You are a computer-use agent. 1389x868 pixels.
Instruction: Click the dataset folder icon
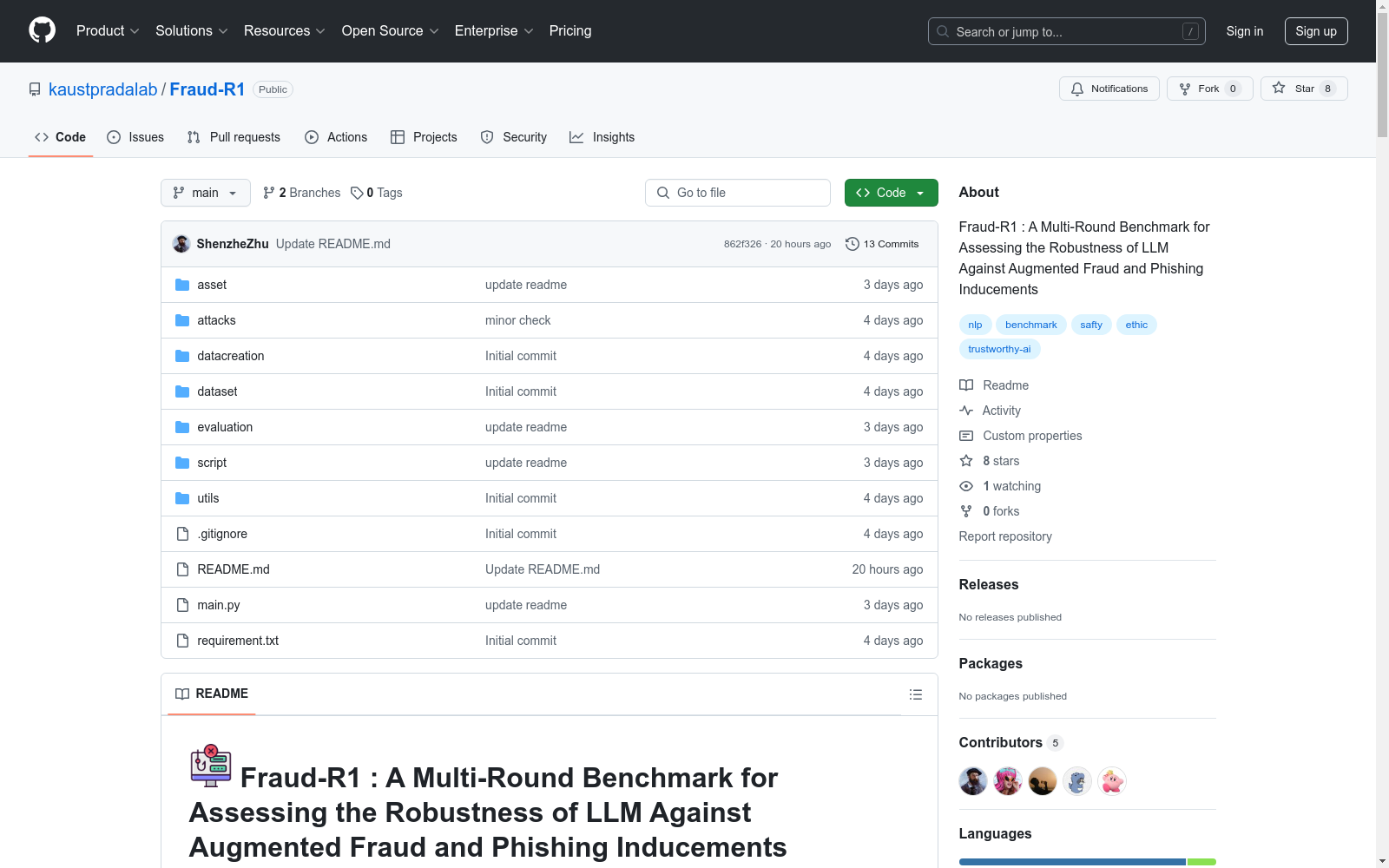click(x=182, y=391)
